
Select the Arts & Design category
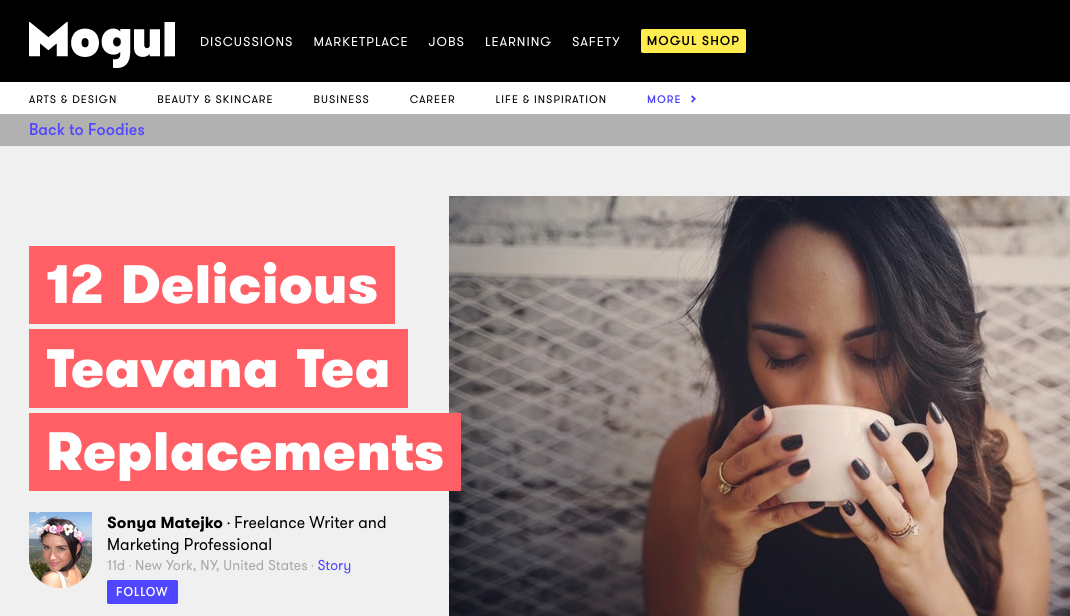click(x=72, y=99)
